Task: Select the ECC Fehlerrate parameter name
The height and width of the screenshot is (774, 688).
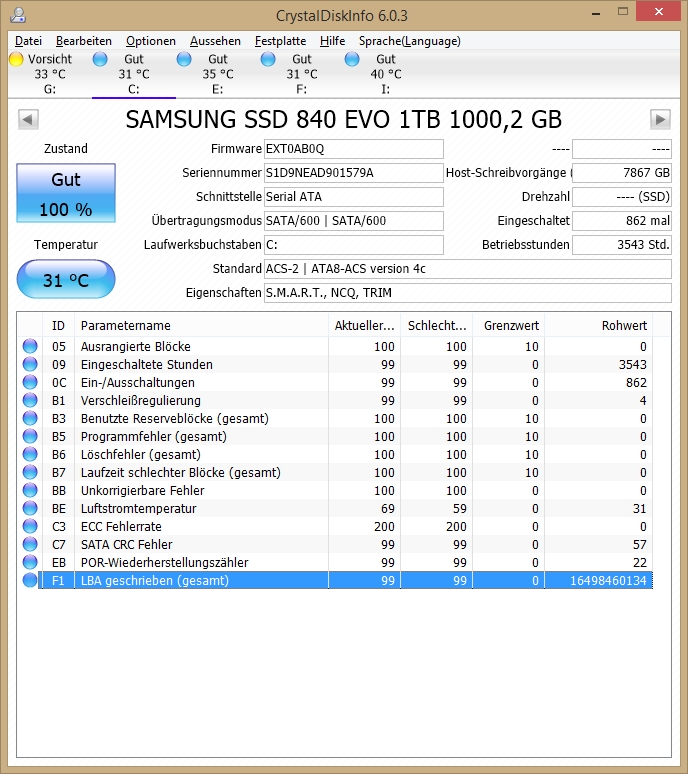Action: [x=121, y=526]
